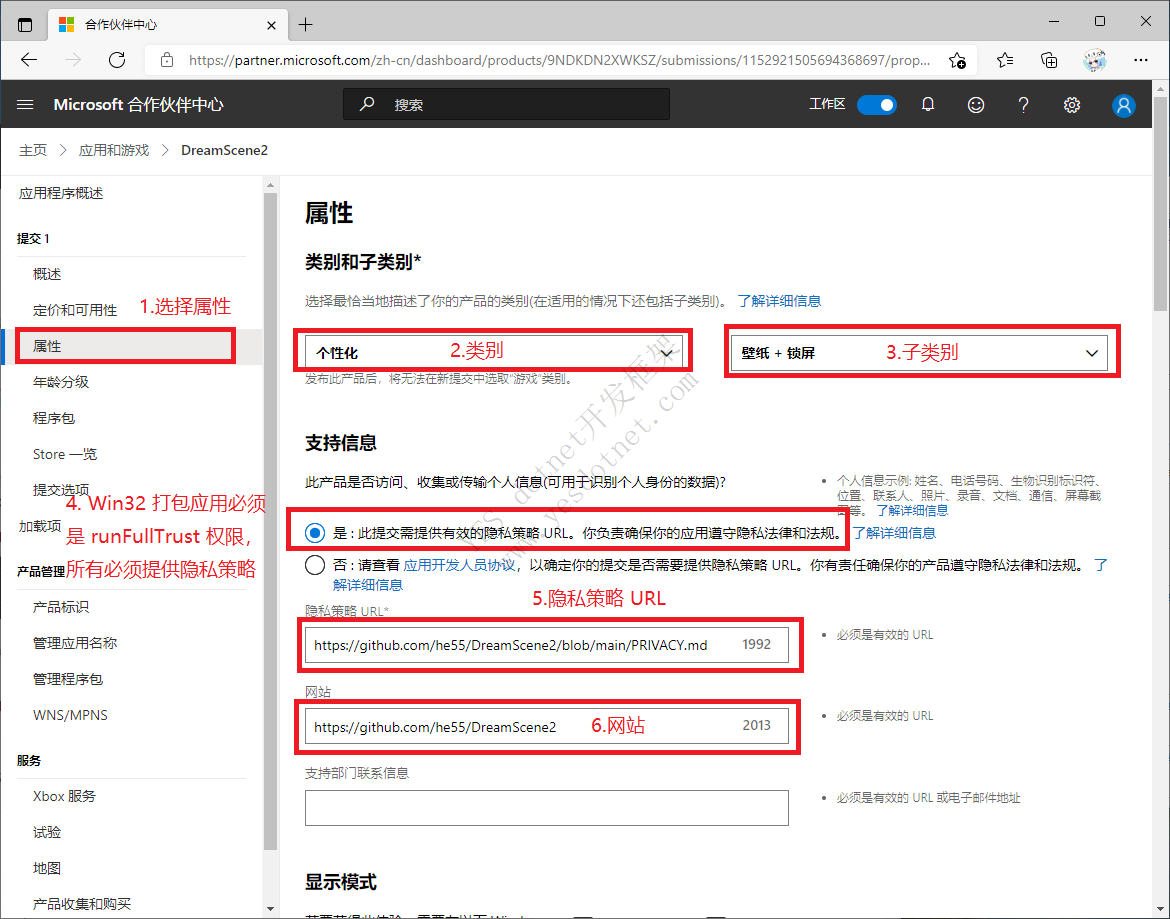Open the account user icon
Image resolution: width=1170 pixels, height=919 pixels.
pos(1123,105)
